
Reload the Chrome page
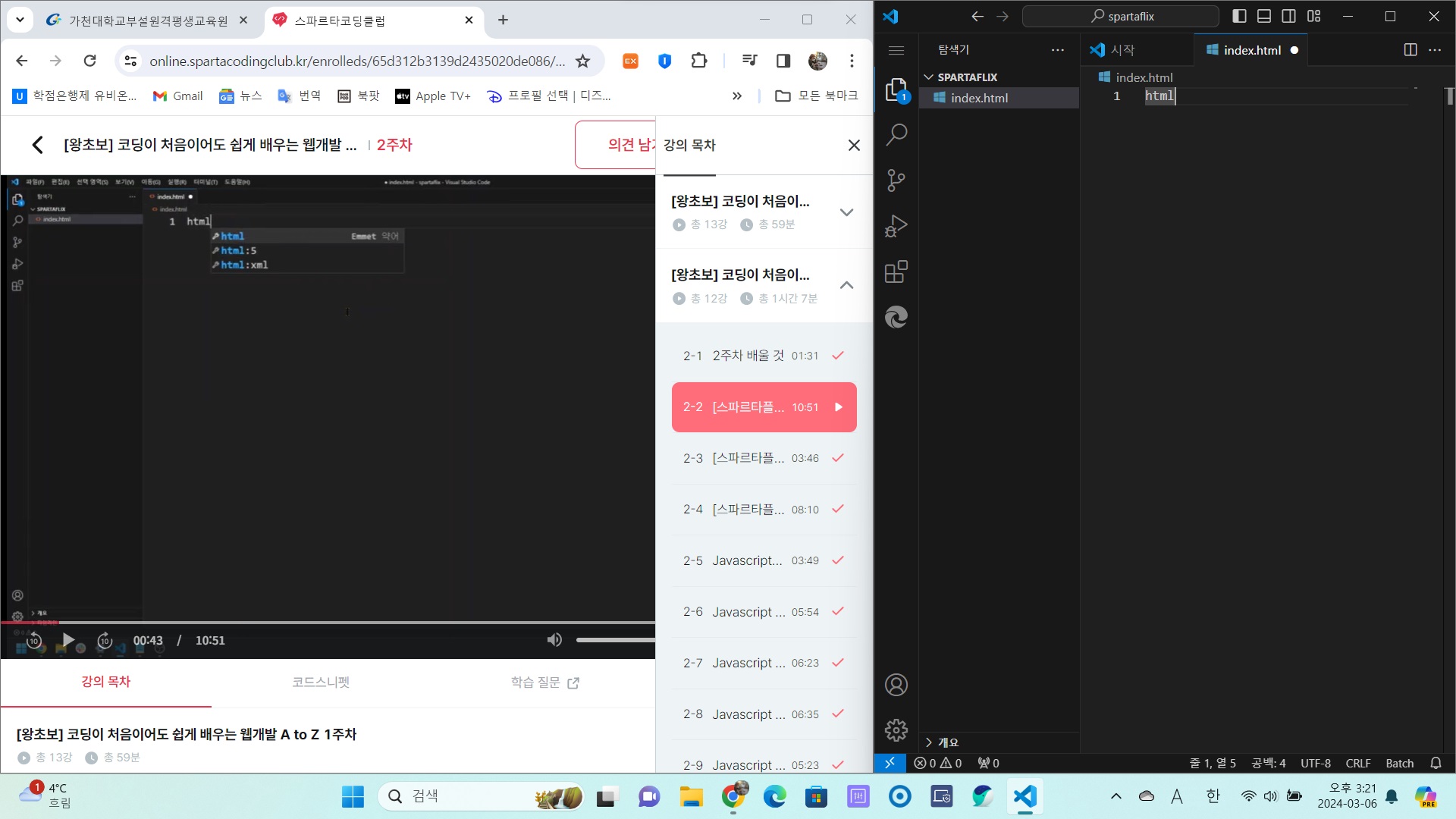[89, 61]
